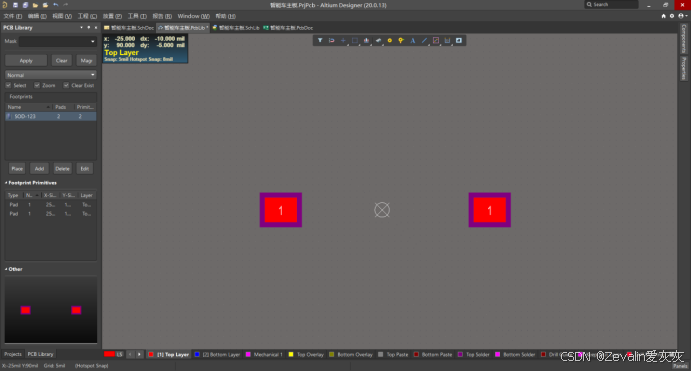Image resolution: width=692 pixels, height=371 pixels.
Task: Switch to the PCB Library bottom tab
Action: click(x=40, y=354)
